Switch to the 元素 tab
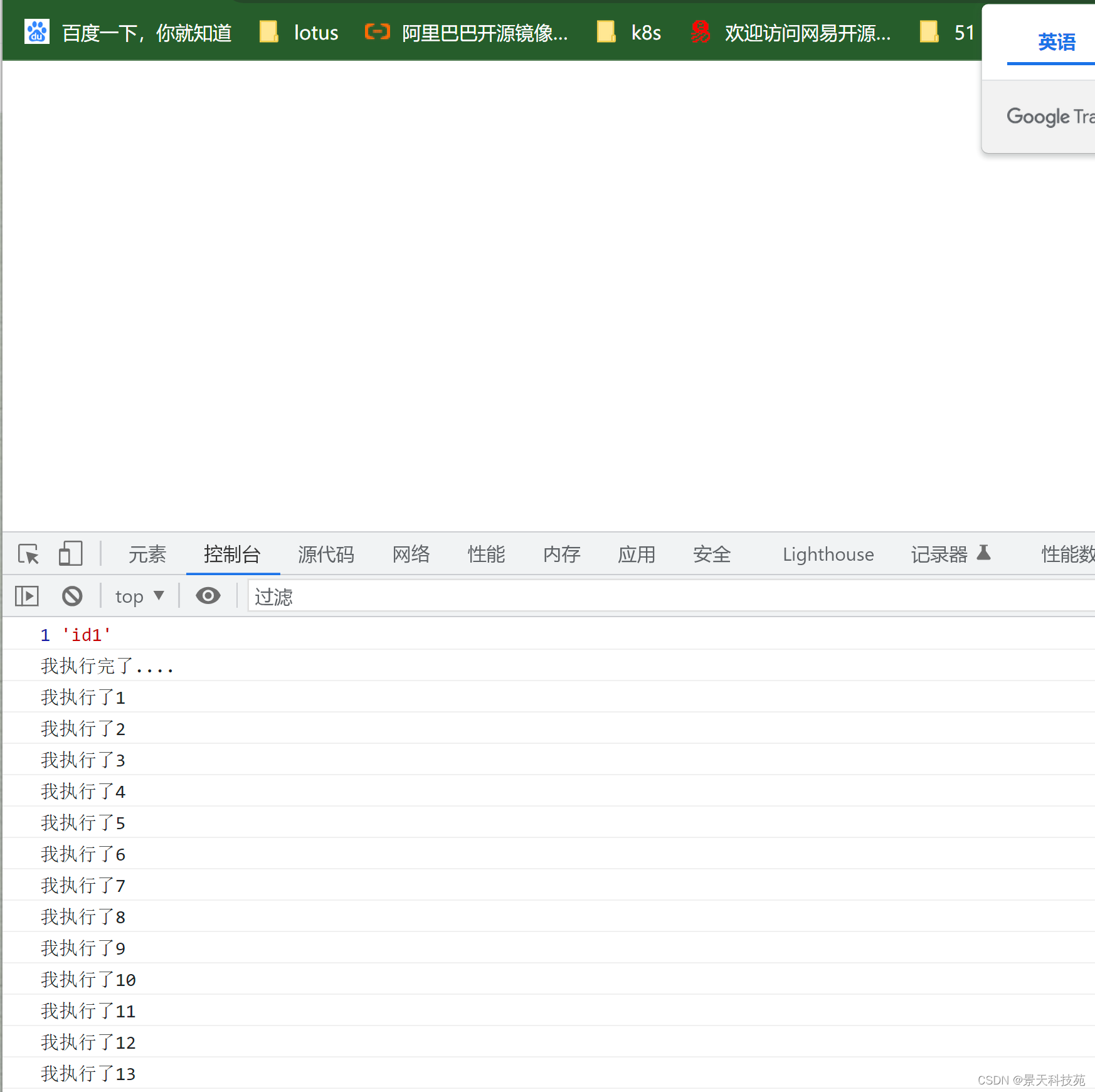This screenshot has height=1092, width=1095. (x=147, y=554)
